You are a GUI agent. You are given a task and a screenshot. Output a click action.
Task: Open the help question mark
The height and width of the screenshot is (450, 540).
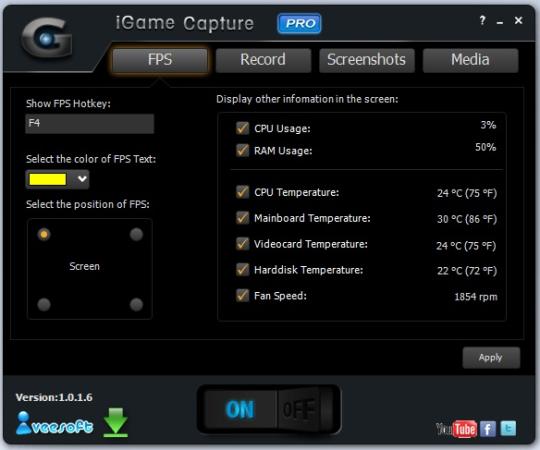point(482,21)
